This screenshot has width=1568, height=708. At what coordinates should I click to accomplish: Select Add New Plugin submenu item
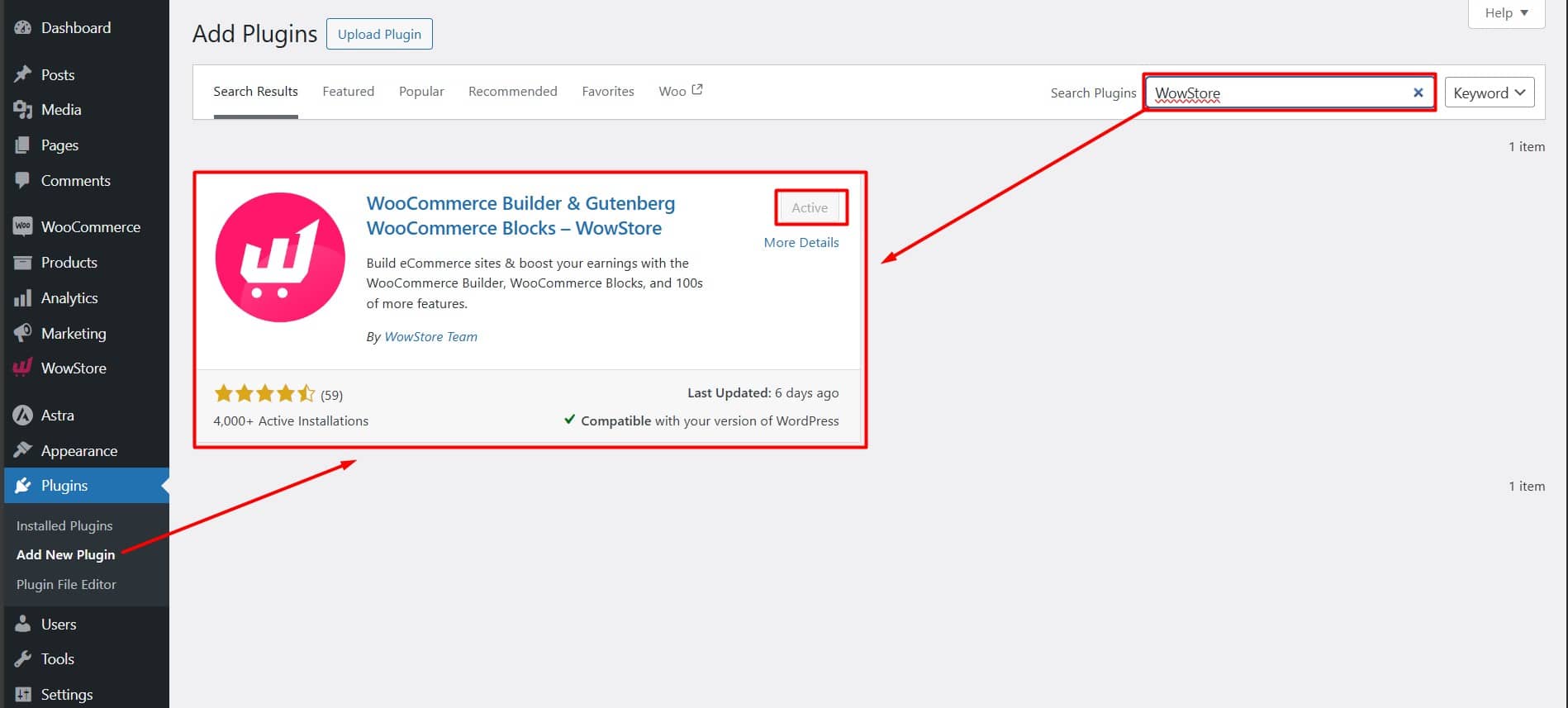click(x=65, y=554)
